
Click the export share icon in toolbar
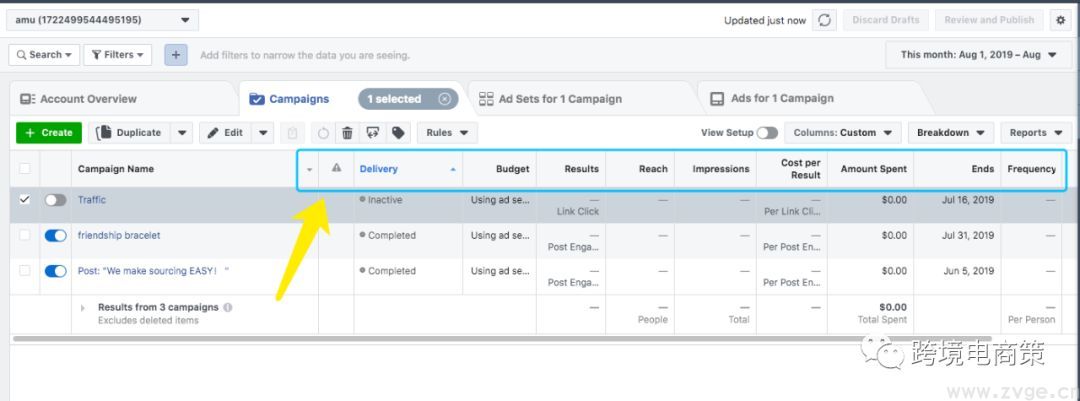click(372, 133)
